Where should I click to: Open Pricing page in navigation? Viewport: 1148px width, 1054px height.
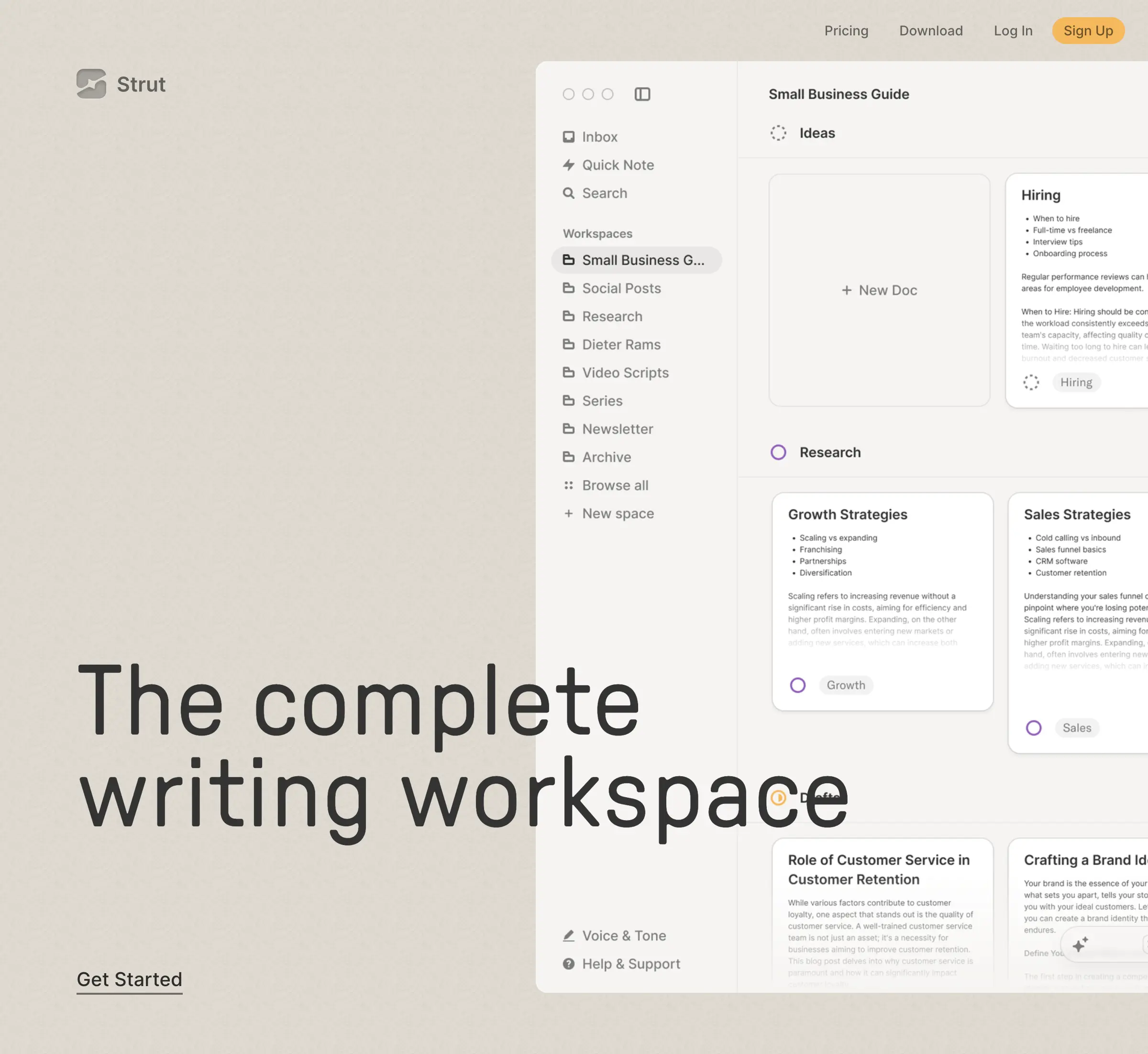click(846, 31)
